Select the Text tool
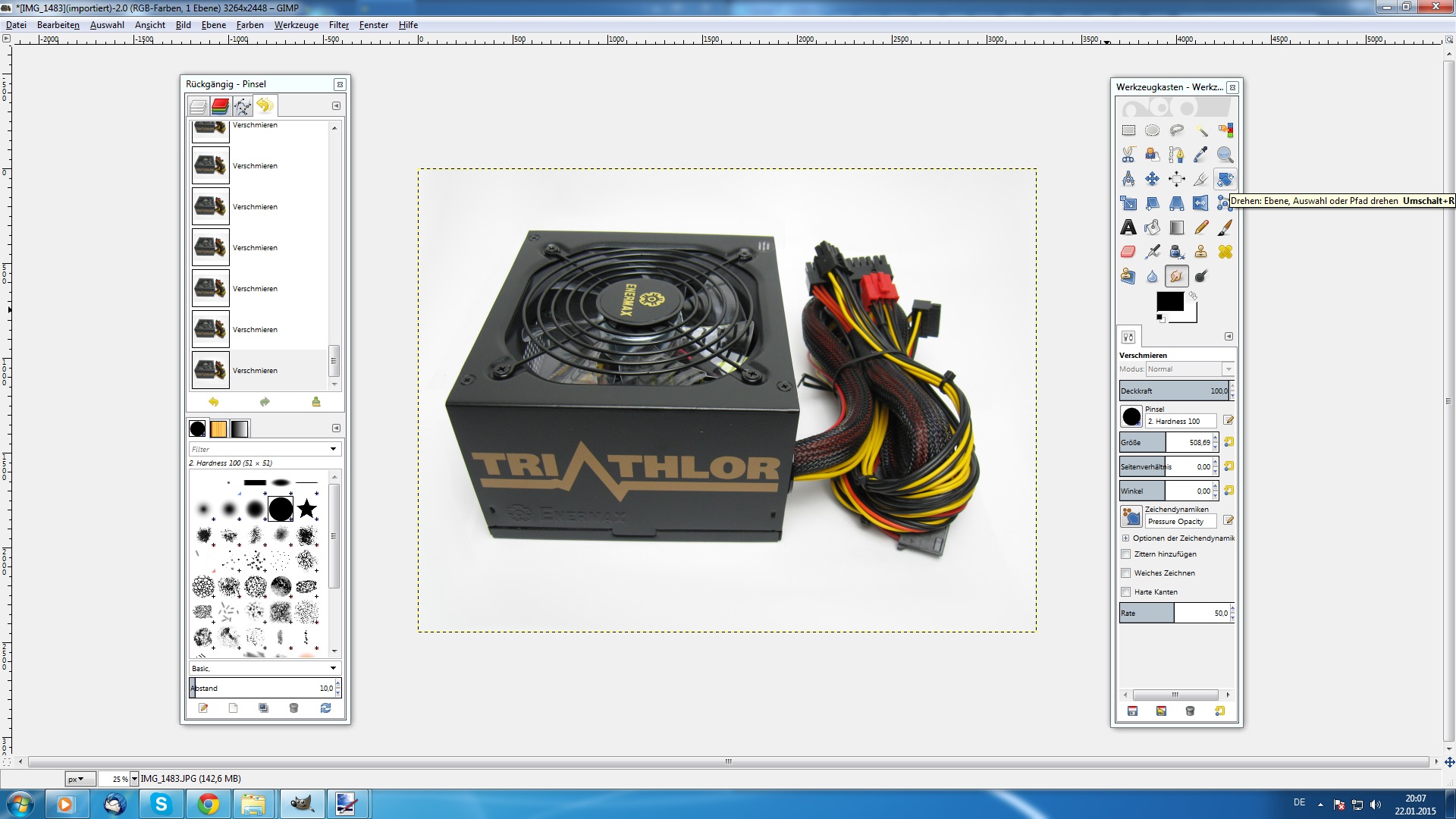The image size is (1456, 819). [x=1128, y=227]
